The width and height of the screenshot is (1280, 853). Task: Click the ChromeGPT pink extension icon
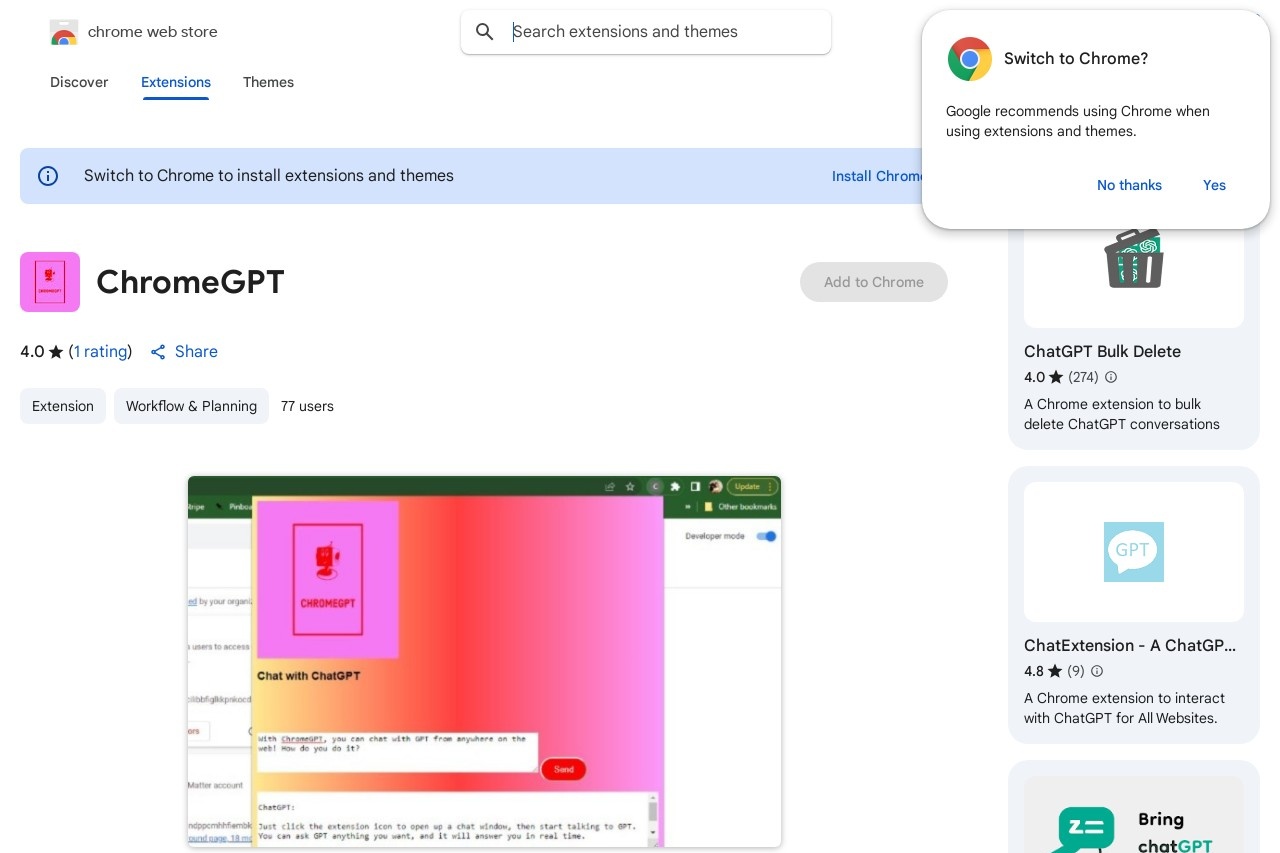pos(50,282)
